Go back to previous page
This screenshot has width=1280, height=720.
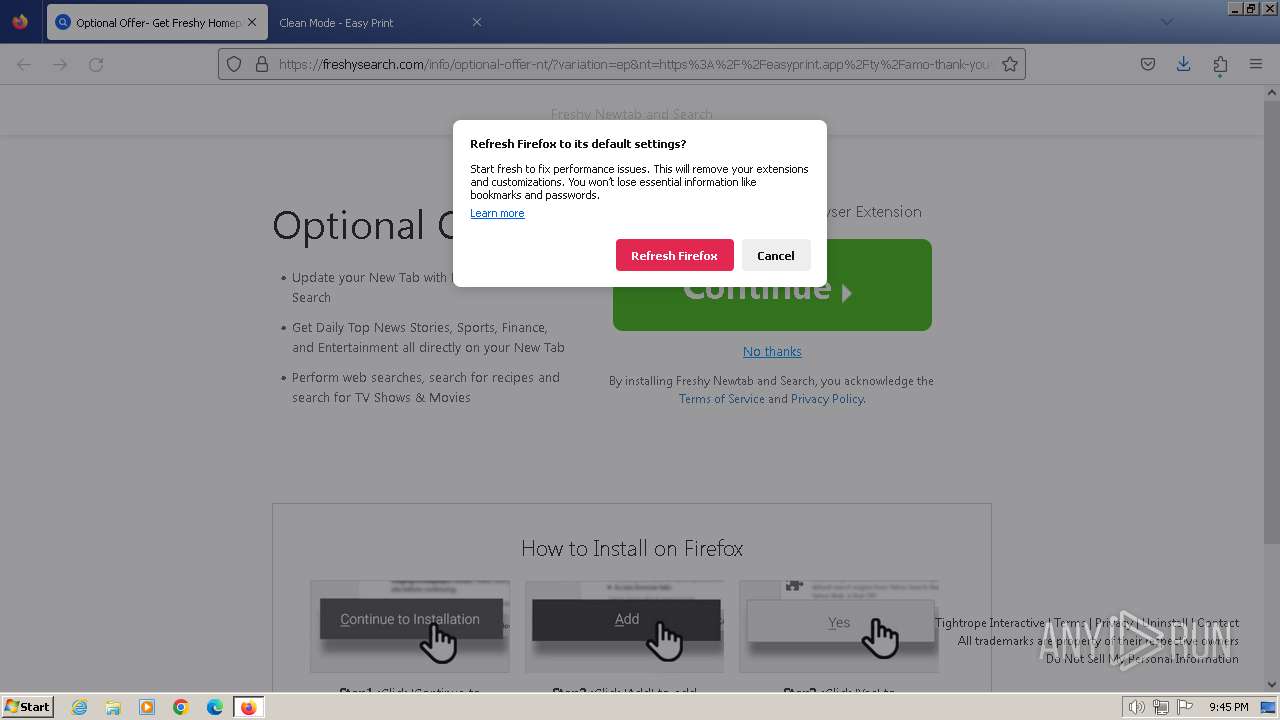tap(24, 64)
